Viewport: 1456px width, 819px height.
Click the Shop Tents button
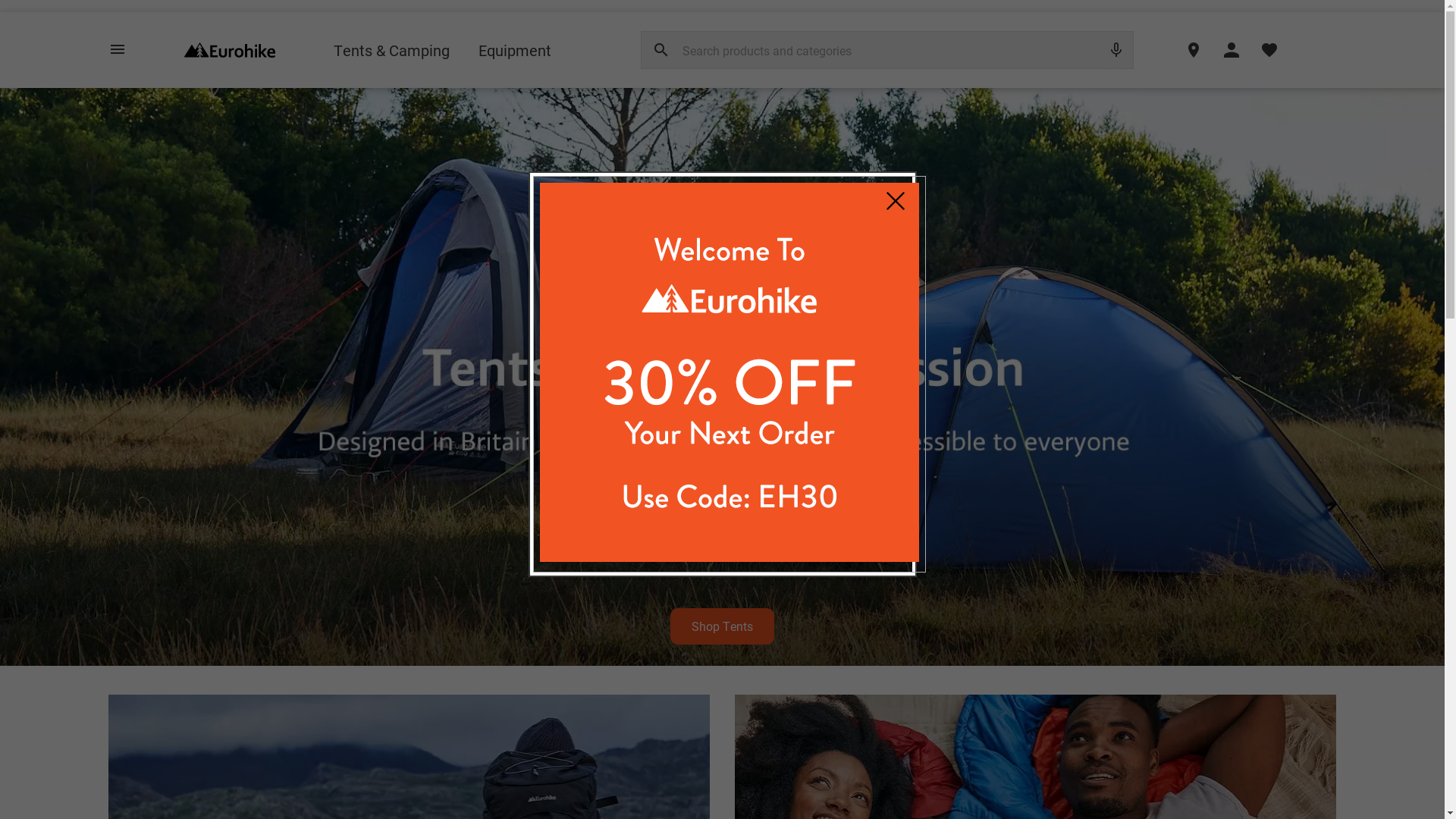point(722,626)
